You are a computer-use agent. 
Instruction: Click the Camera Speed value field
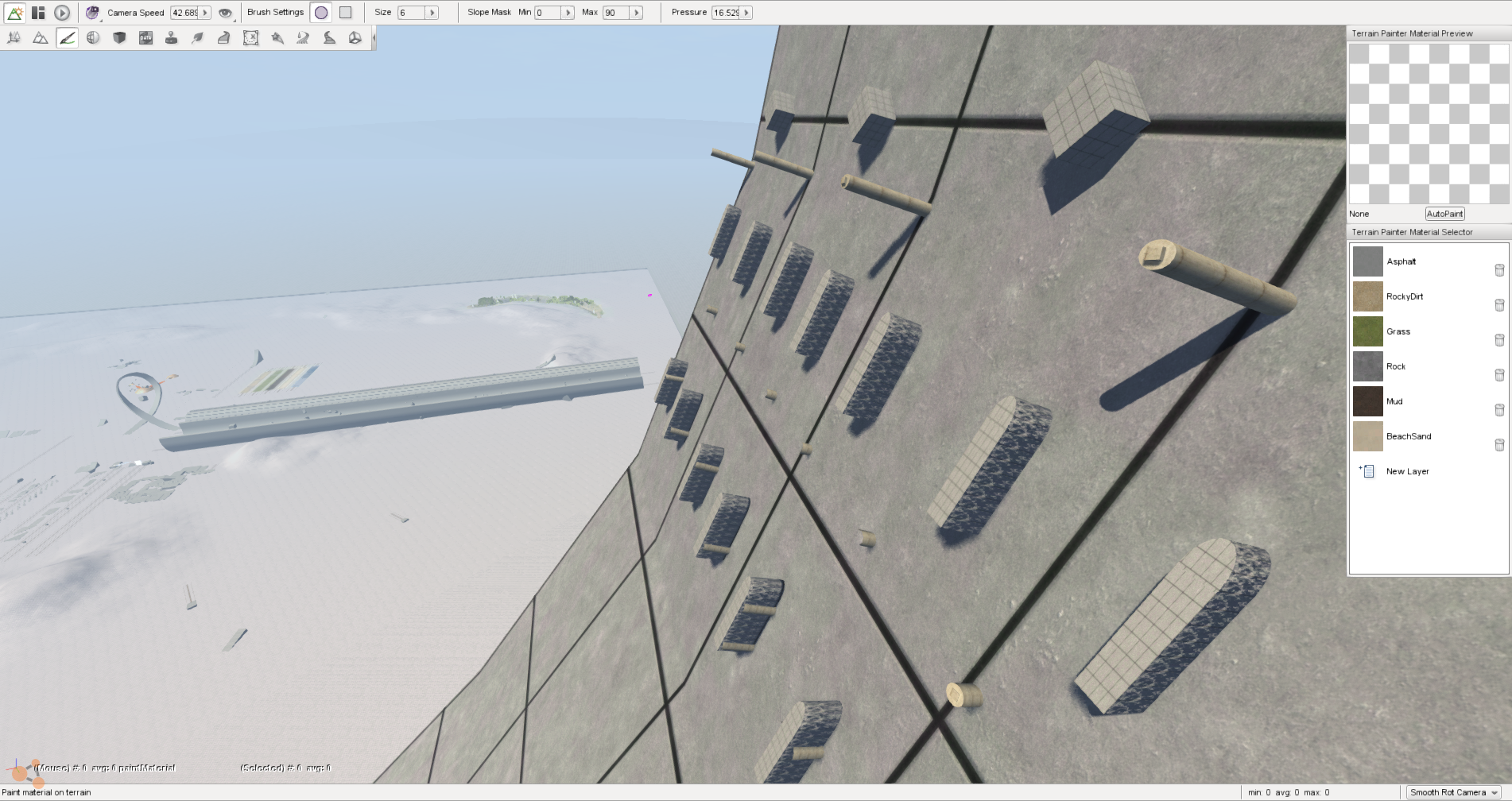click(x=184, y=13)
